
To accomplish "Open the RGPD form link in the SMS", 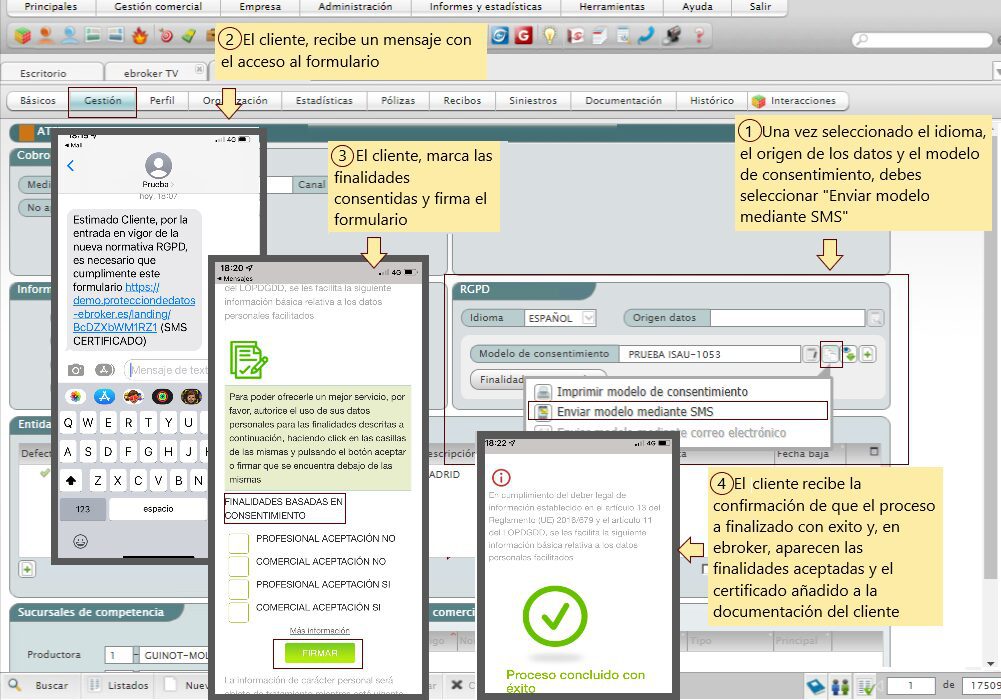I will pyautogui.click(x=134, y=308).
